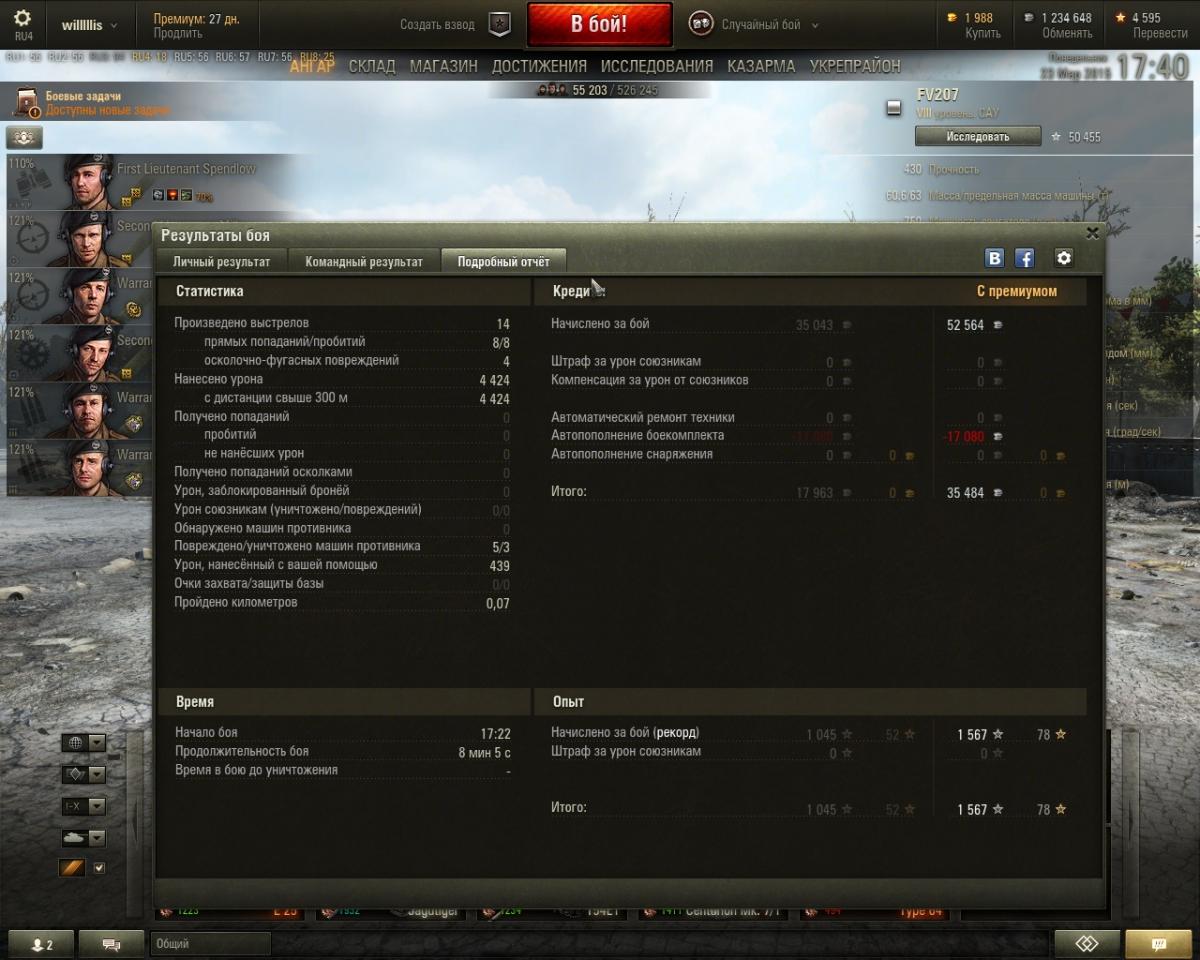Toggle the elite vehicles filter checkbox

click(x=99, y=868)
